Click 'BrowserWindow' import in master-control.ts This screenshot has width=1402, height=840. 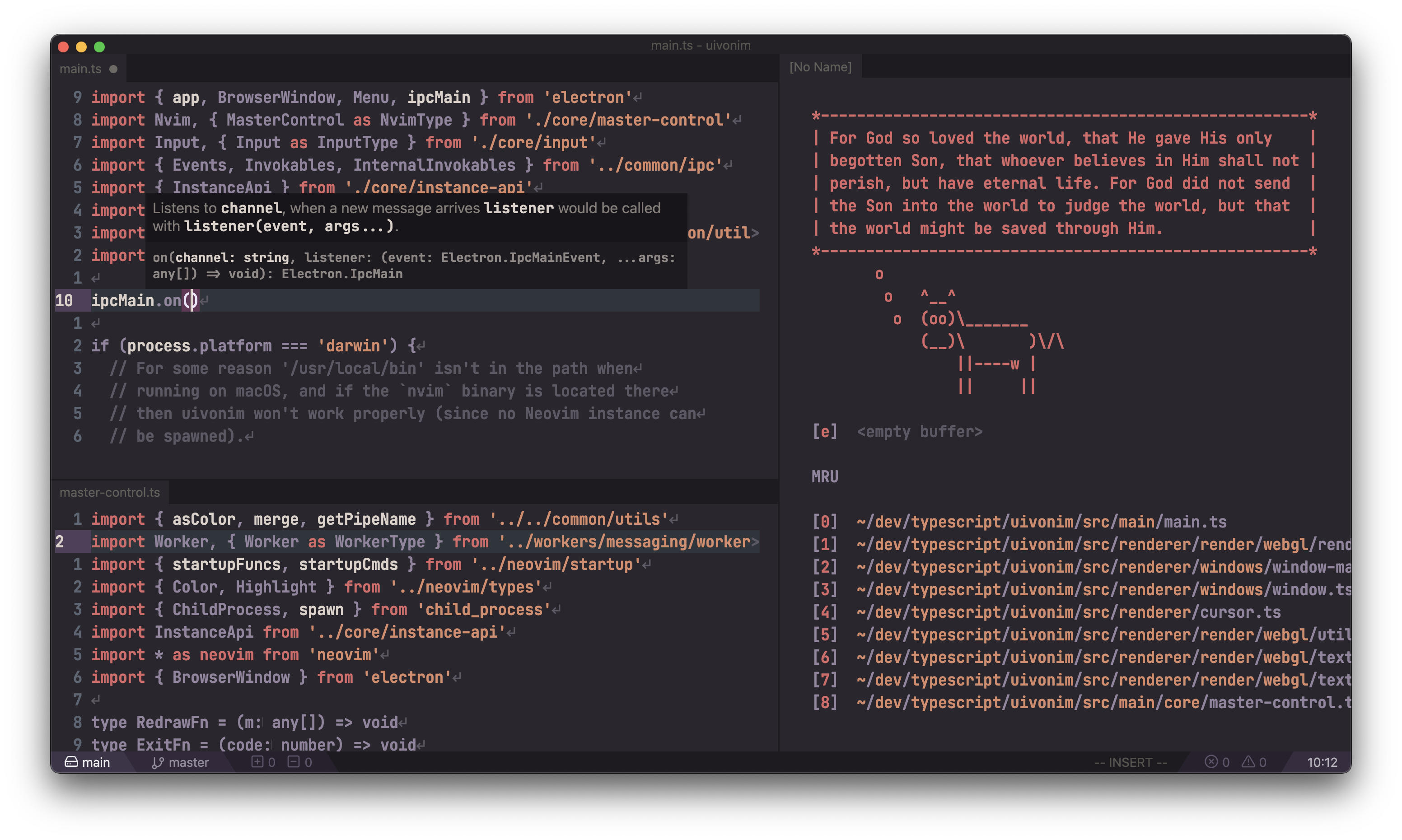(231, 677)
